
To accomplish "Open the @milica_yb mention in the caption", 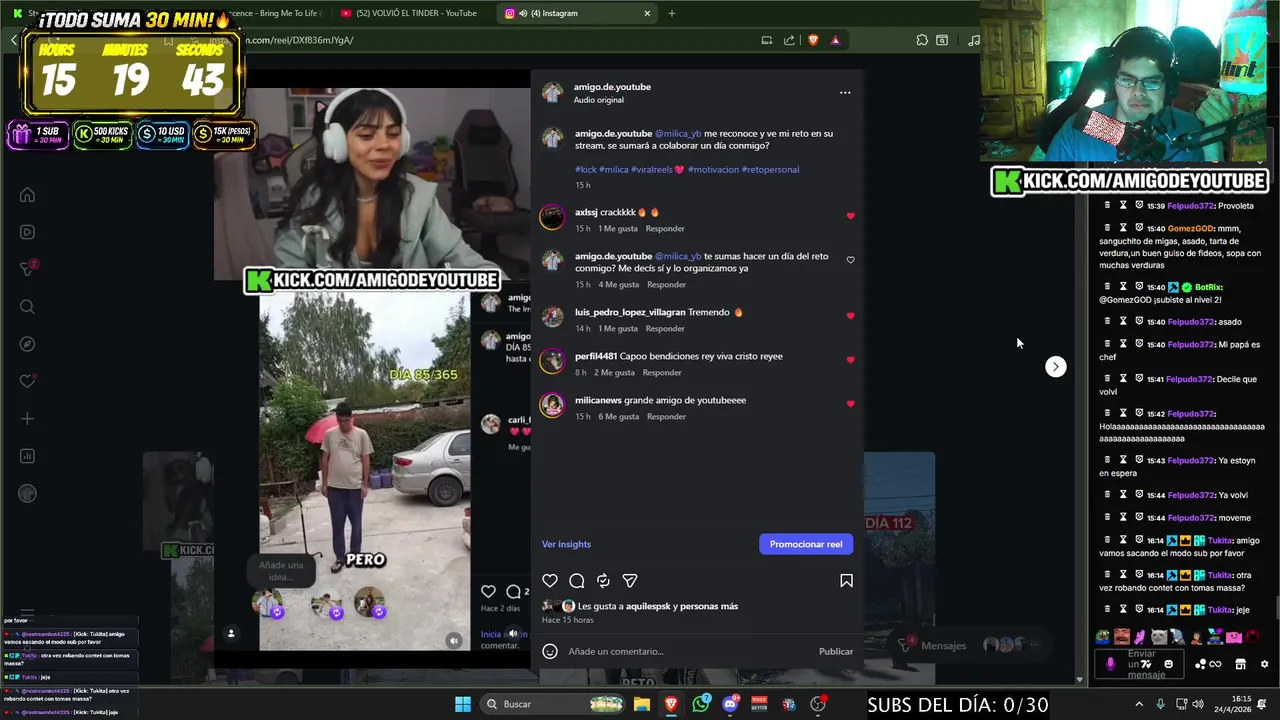I will click(x=678, y=133).
